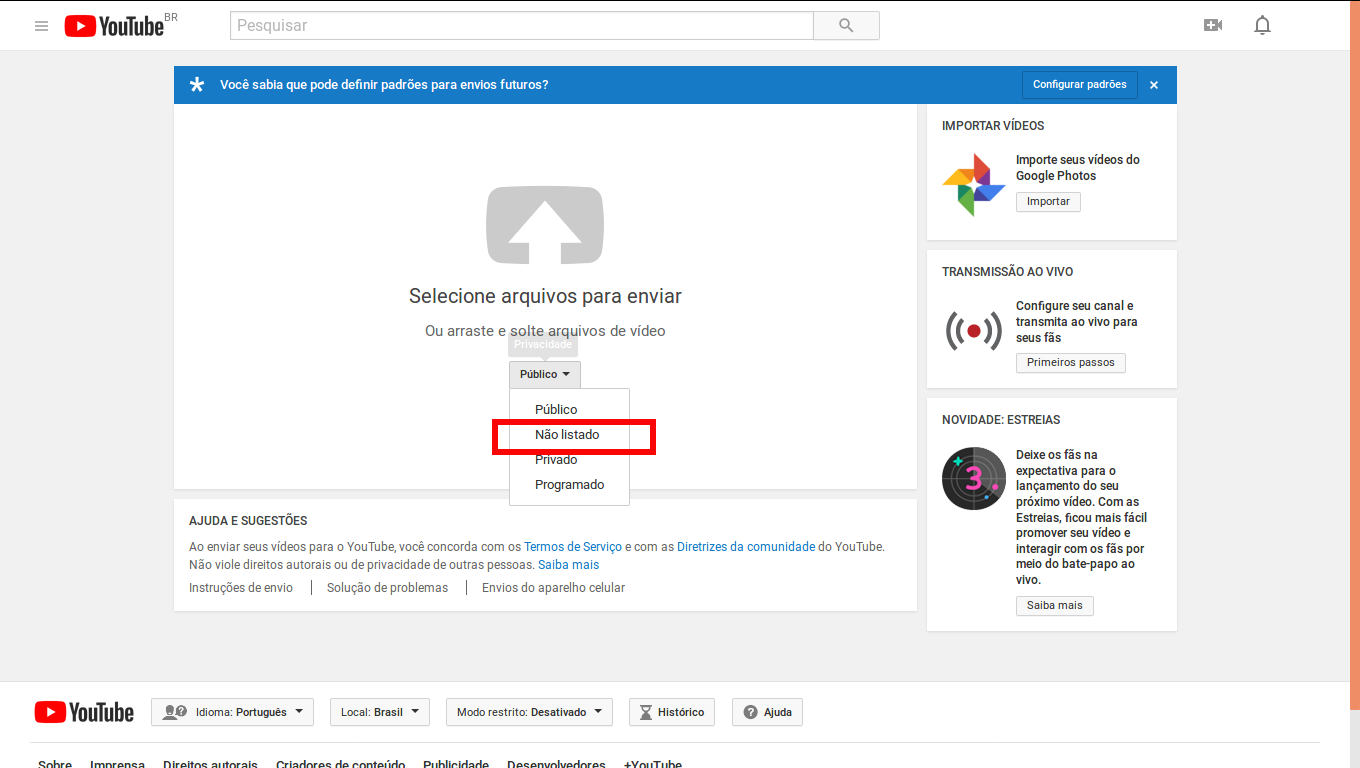Screen dimensions: 1360x768
Task: Open +YouTube footer link
Action: coord(653,764)
